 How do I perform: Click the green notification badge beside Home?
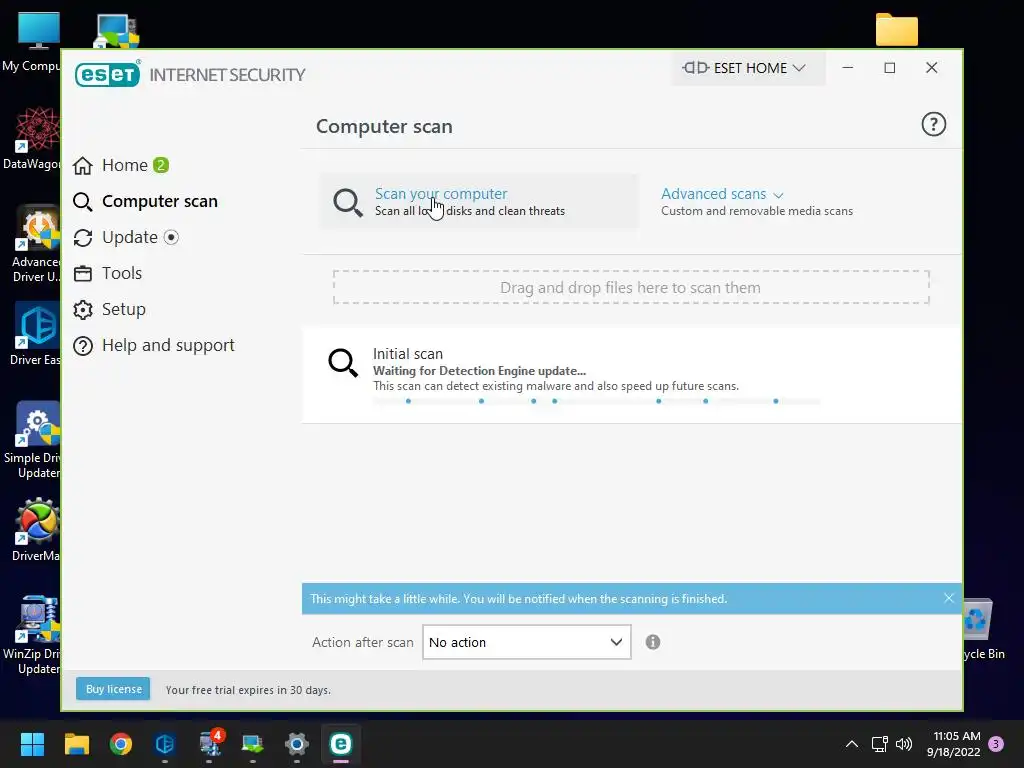(161, 165)
